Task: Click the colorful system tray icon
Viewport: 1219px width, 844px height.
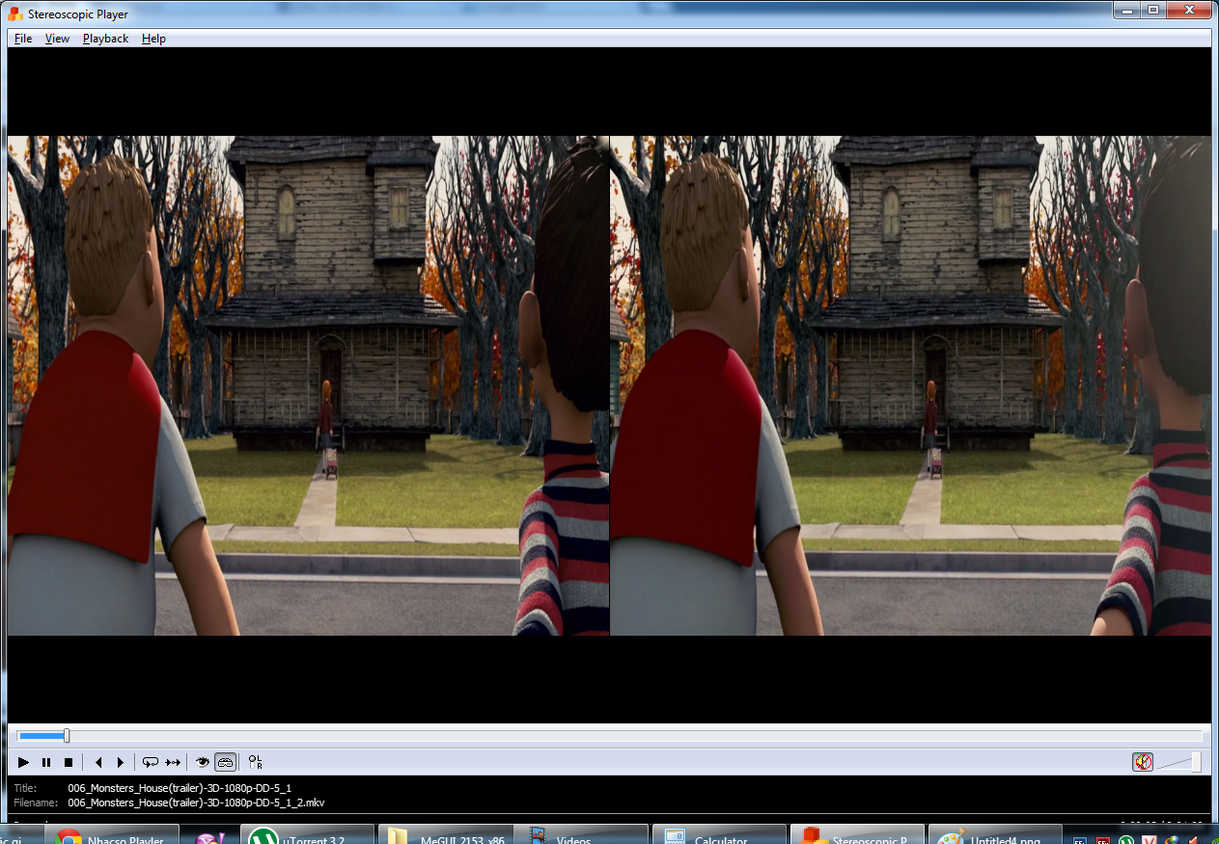Action: pos(1172,840)
